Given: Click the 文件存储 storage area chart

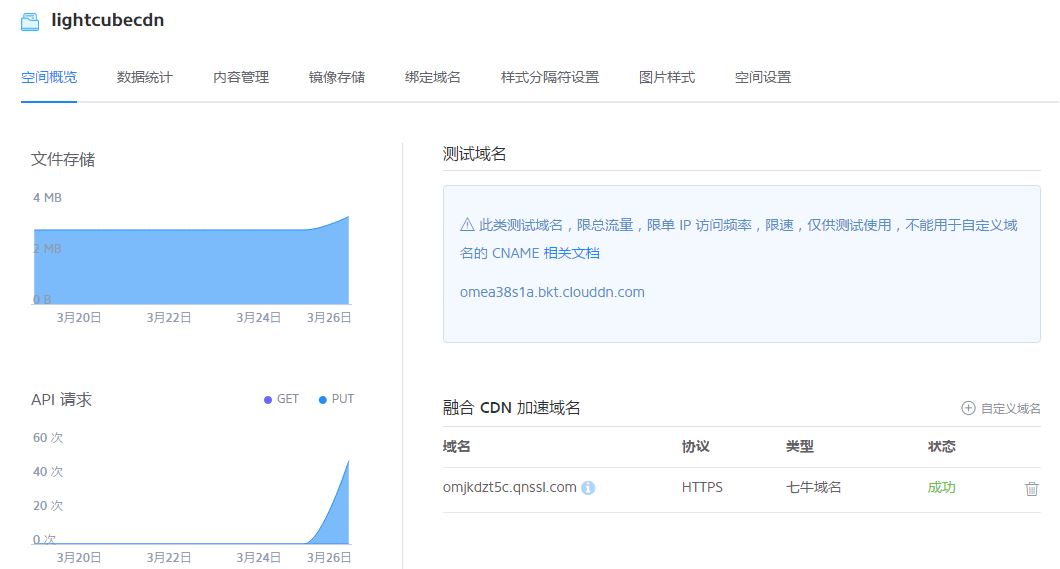Looking at the screenshot, I should [x=191, y=265].
